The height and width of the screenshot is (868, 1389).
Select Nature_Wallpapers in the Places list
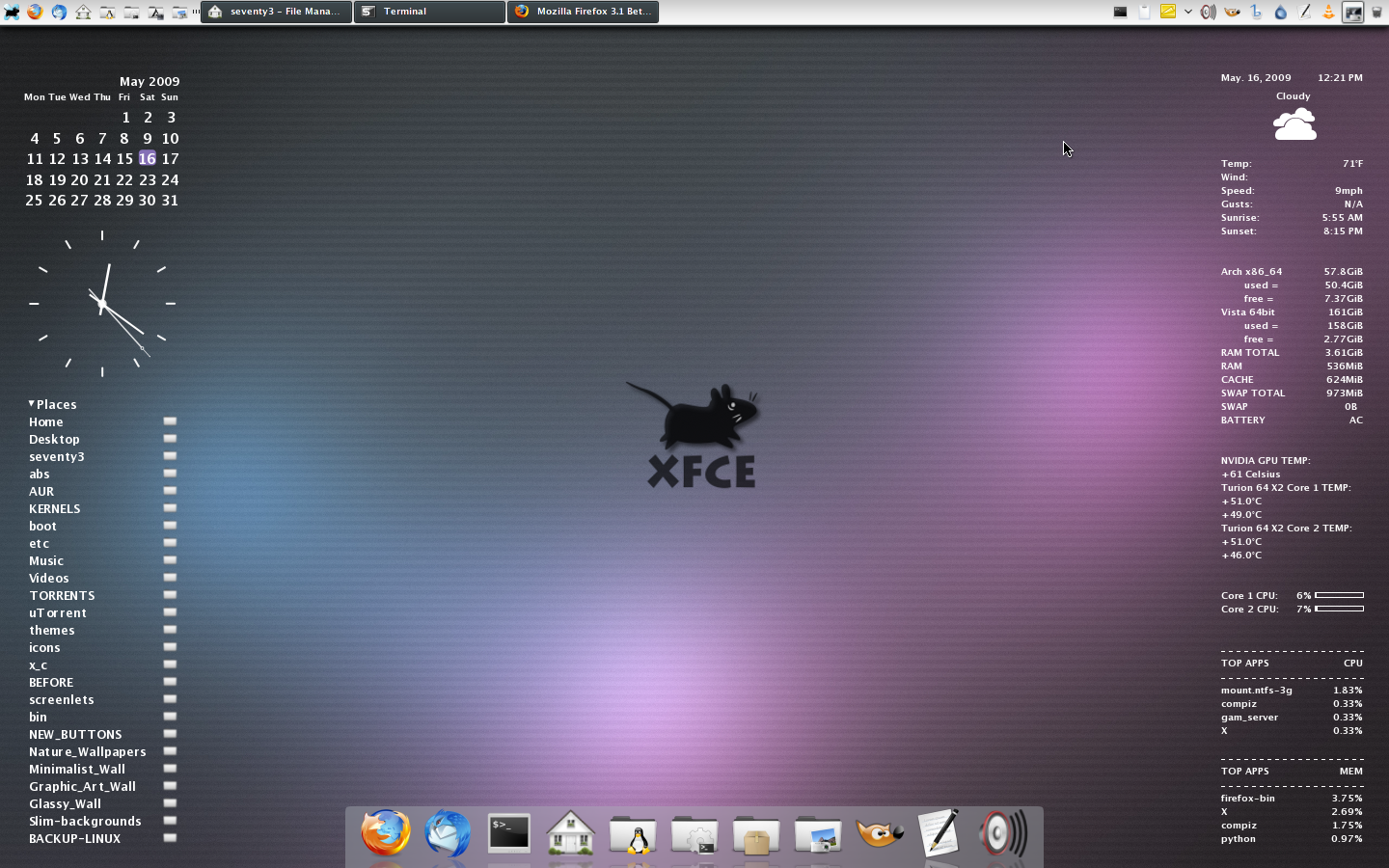(x=88, y=751)
